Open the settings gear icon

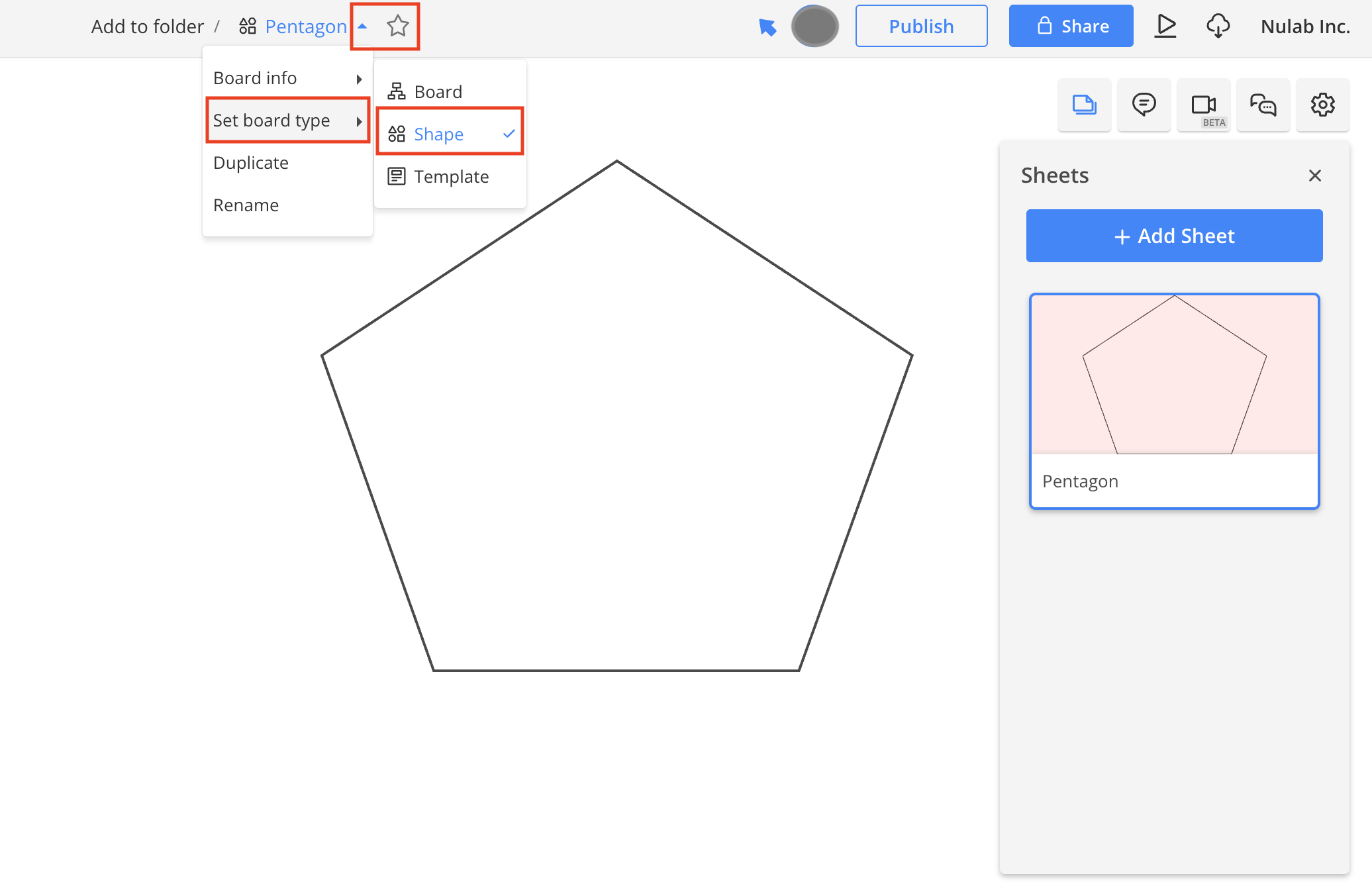(x=1322, y=105)
